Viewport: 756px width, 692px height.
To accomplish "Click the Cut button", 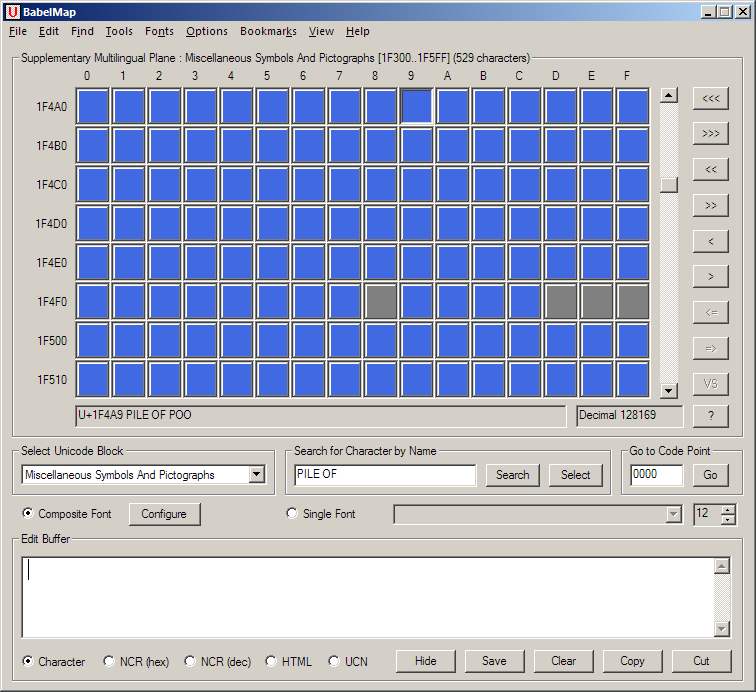I will point(702,661).
